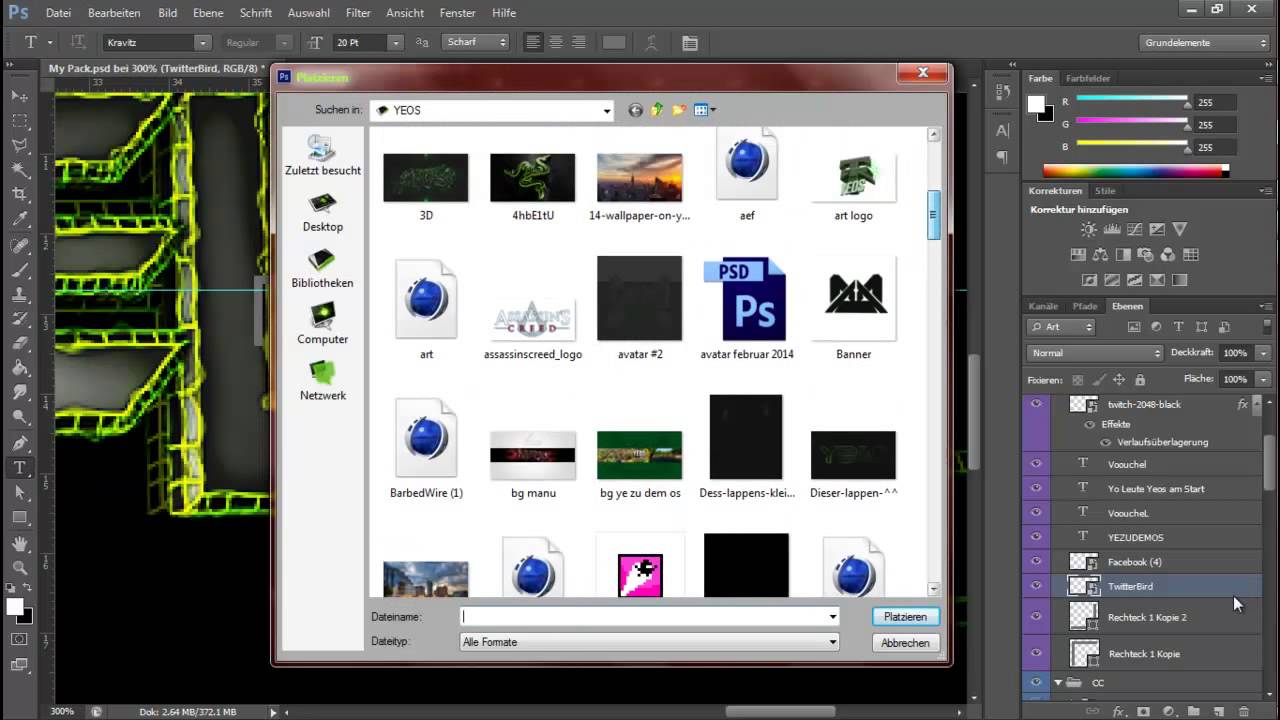Click the Platzieren button
This screenshot has height=720, width=1280.
click(x=905, y=617)
